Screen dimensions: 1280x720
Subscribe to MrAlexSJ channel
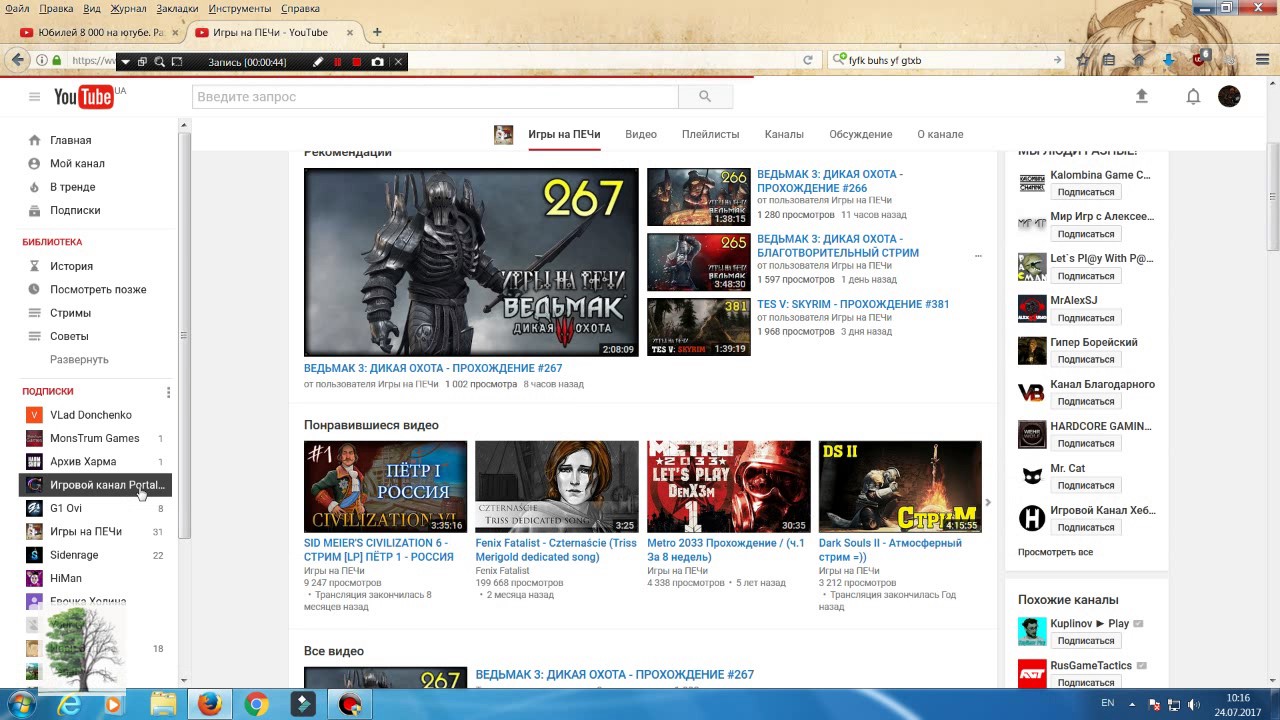1086,318
